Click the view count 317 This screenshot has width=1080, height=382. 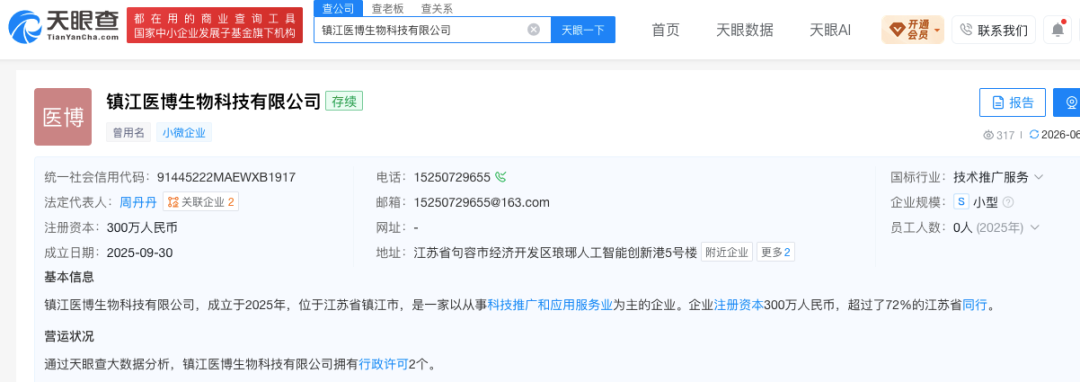point(999,136)
